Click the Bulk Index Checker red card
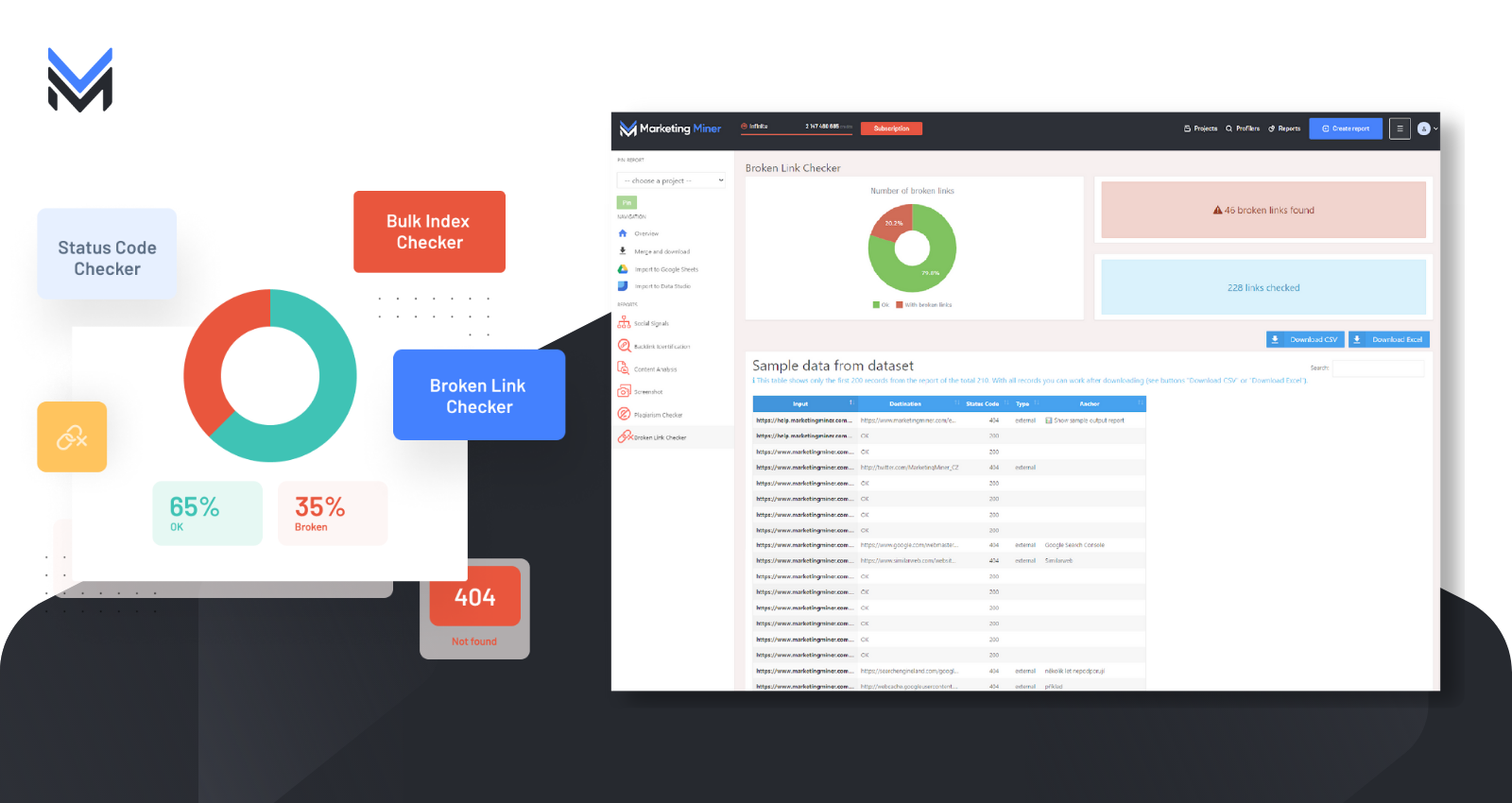 429,231
